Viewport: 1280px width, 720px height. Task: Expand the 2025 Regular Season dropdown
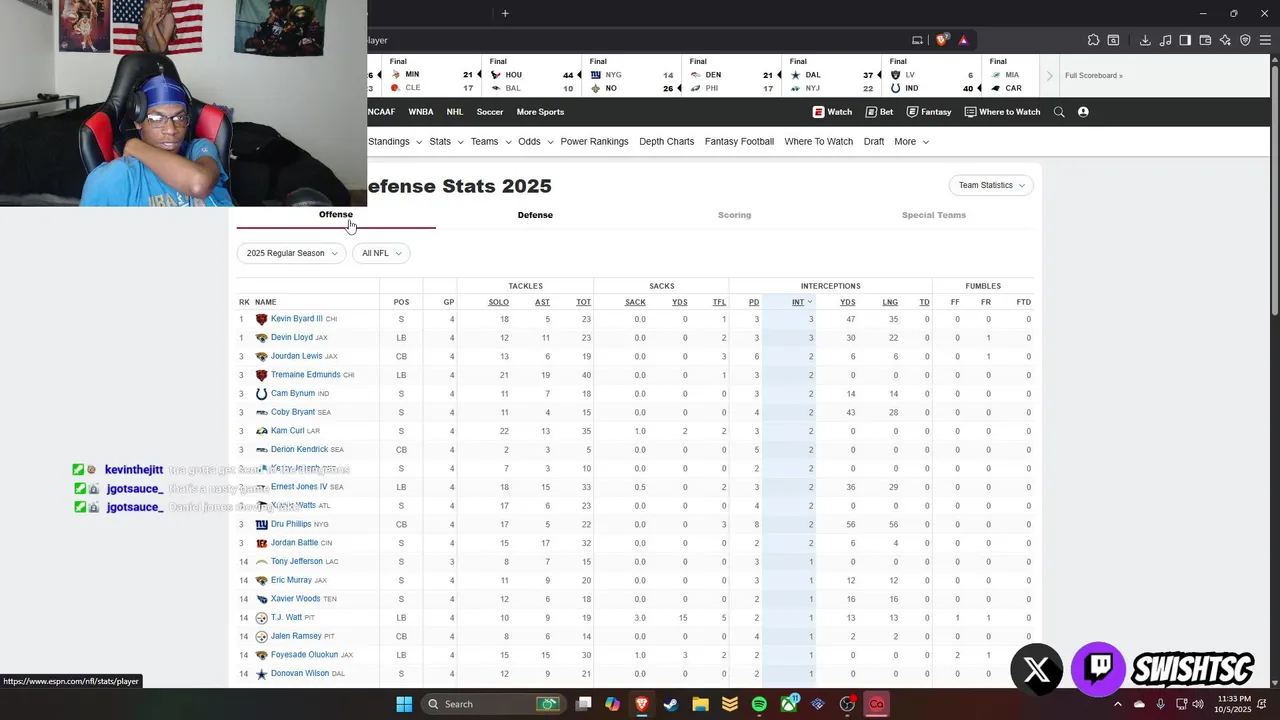pyautogui.click(x=292, y=253)
